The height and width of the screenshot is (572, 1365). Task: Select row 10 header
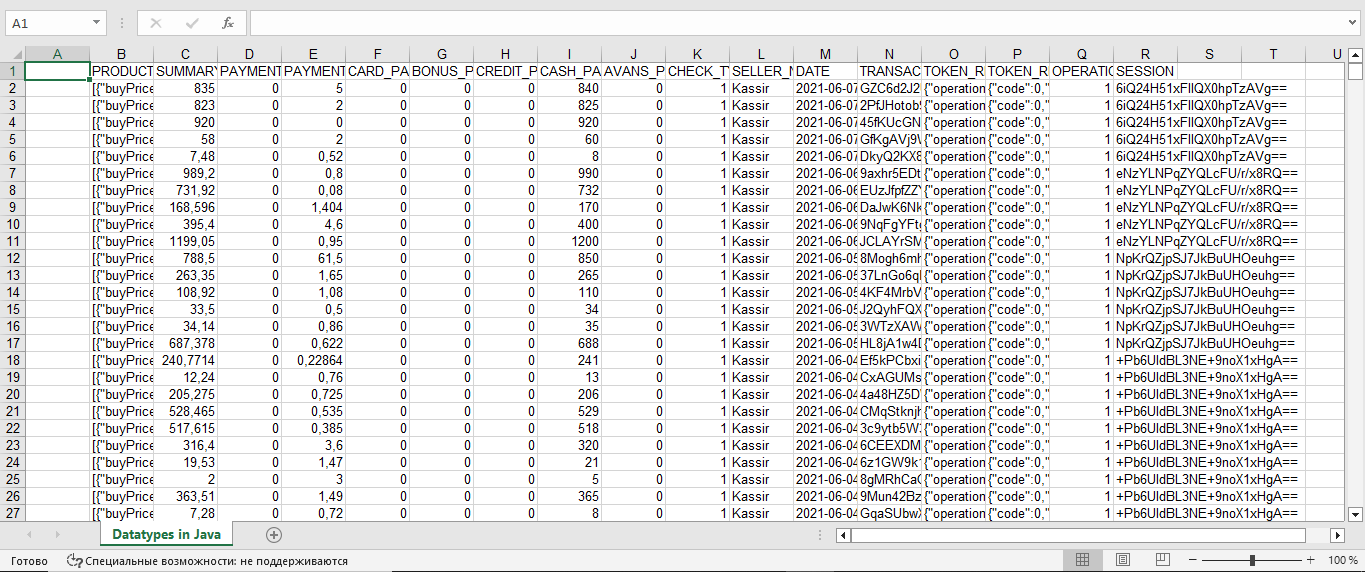[12, 224]
